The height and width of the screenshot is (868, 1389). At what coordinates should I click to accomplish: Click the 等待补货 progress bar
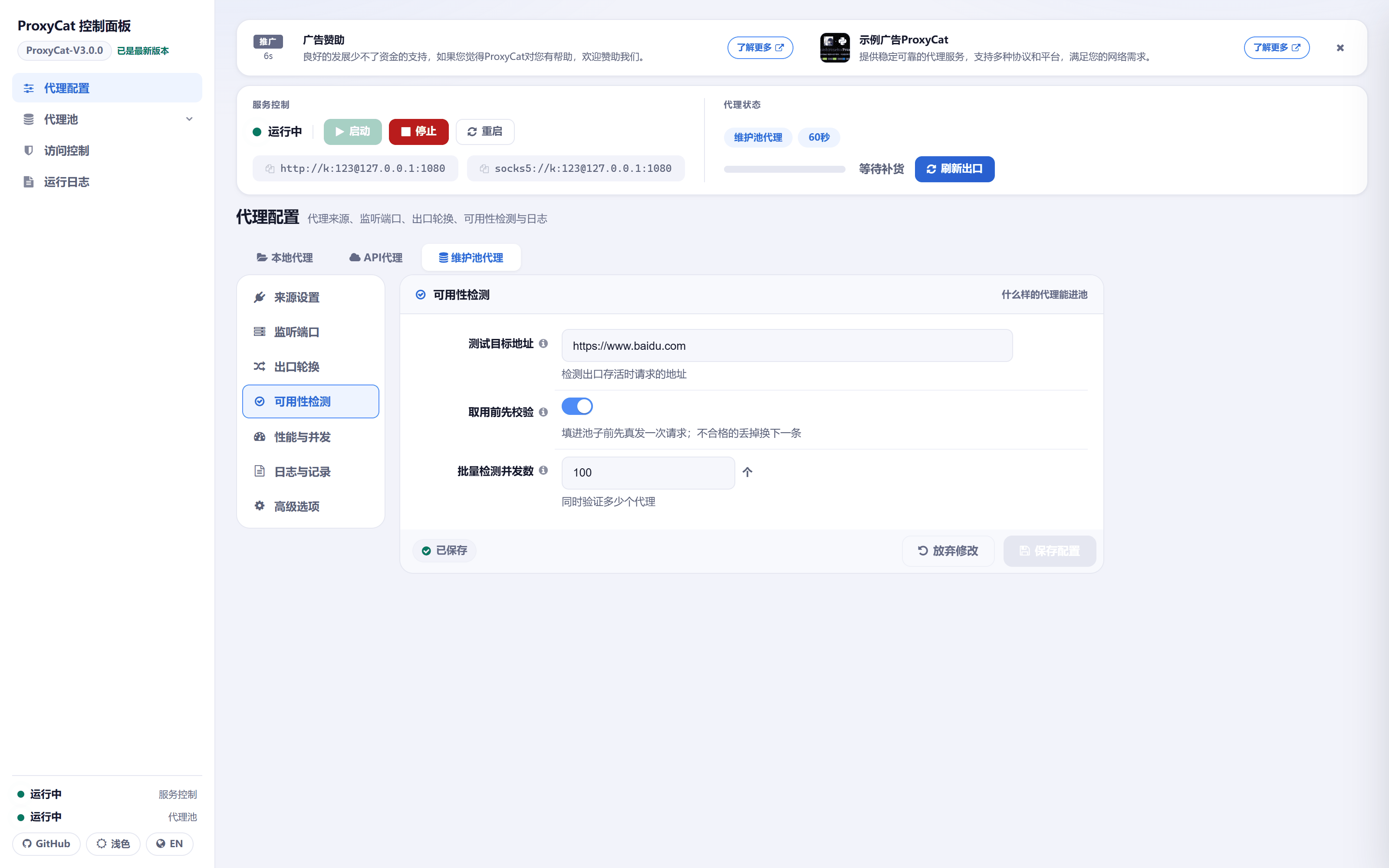[x=785, y=169]
